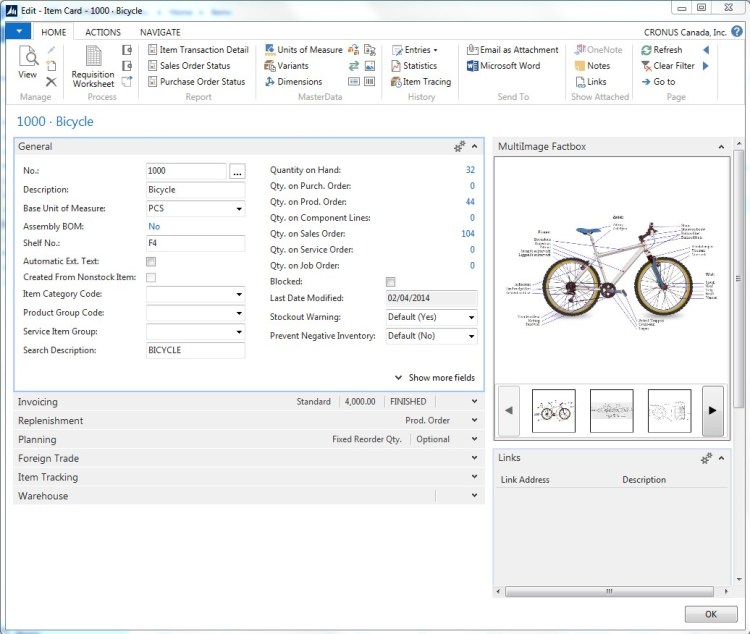Click Qty. on Prod. Order value 44

coord(470,202)
